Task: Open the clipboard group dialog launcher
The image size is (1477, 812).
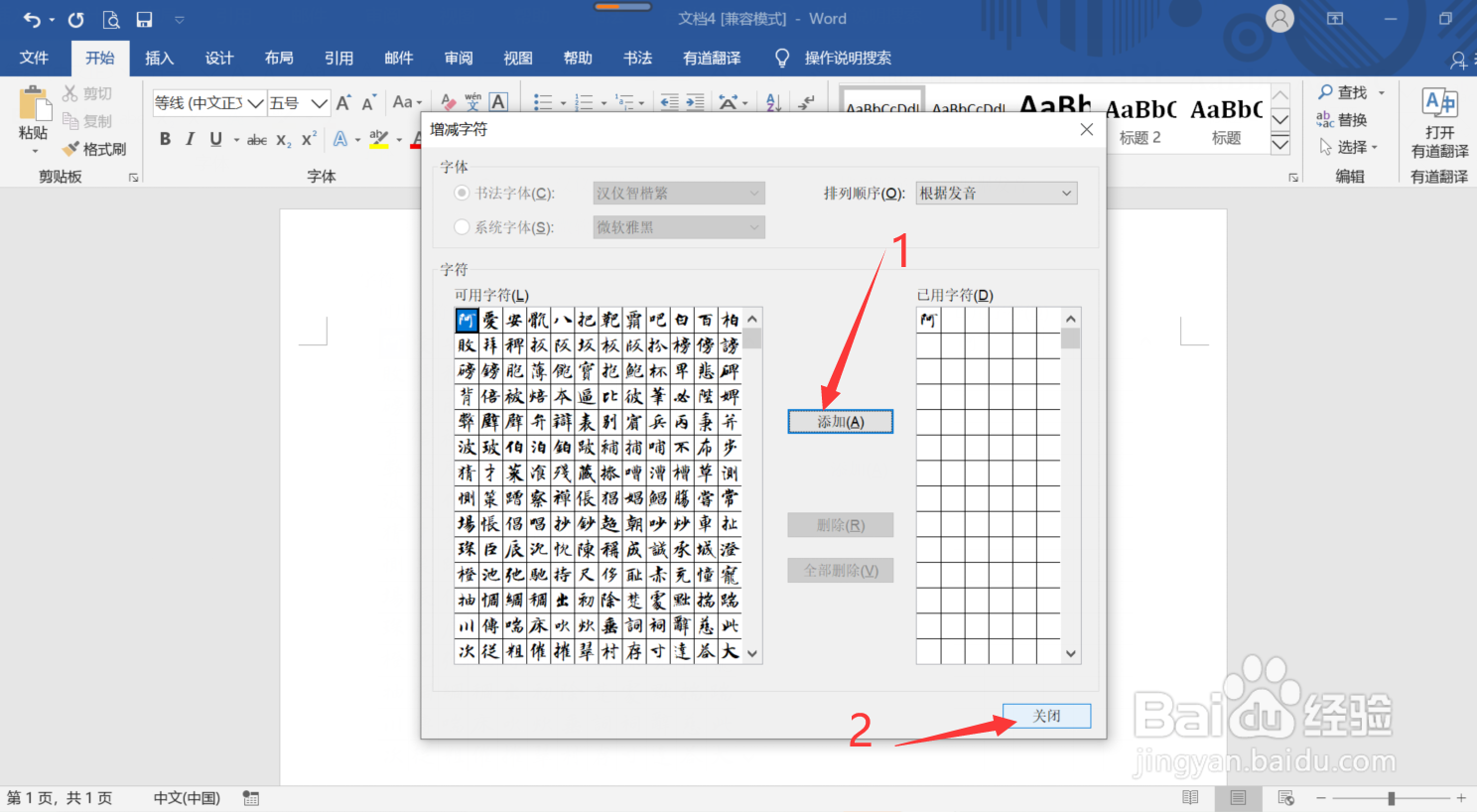Action: [133, 178]
